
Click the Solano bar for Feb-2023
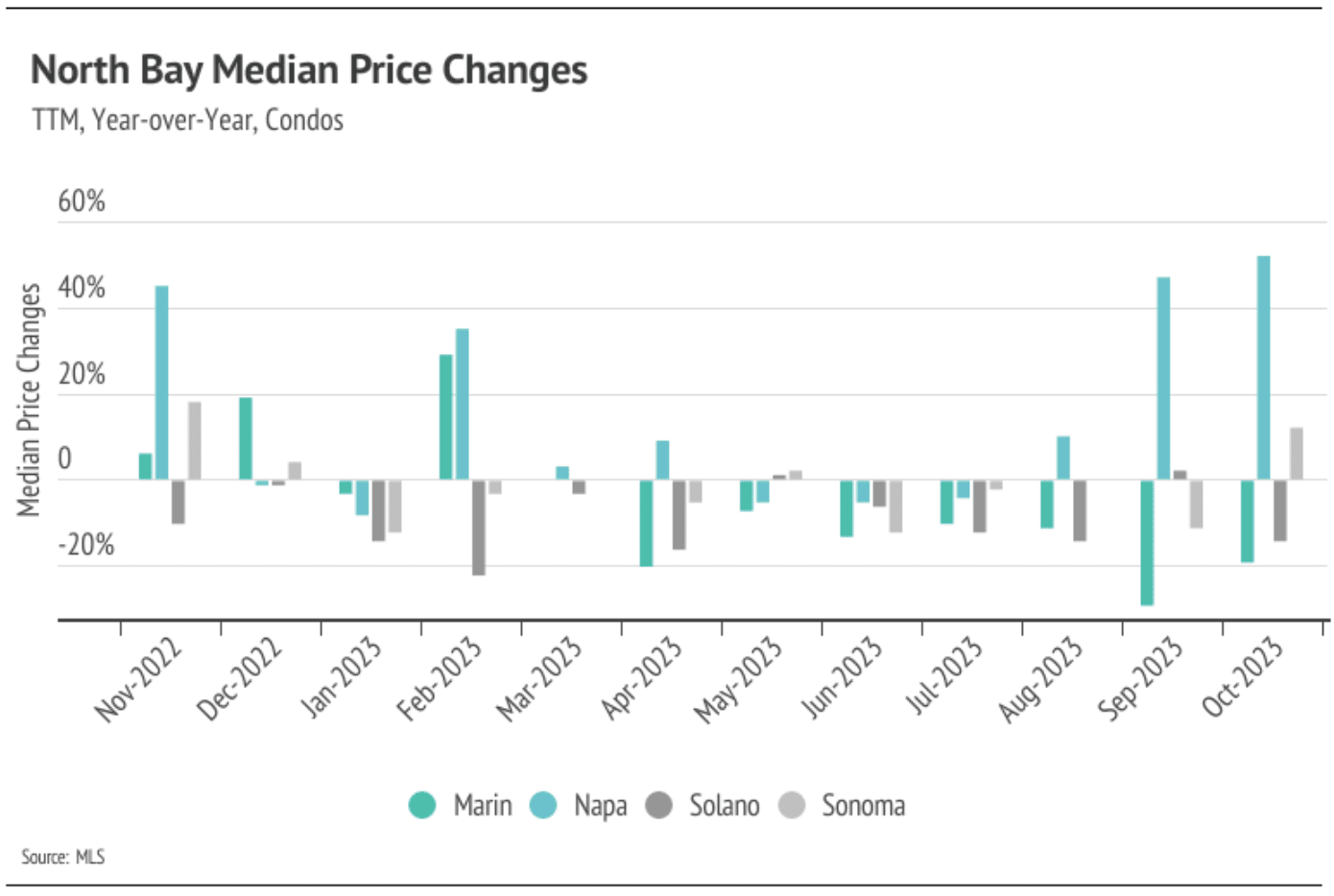(x=478, y=527)
